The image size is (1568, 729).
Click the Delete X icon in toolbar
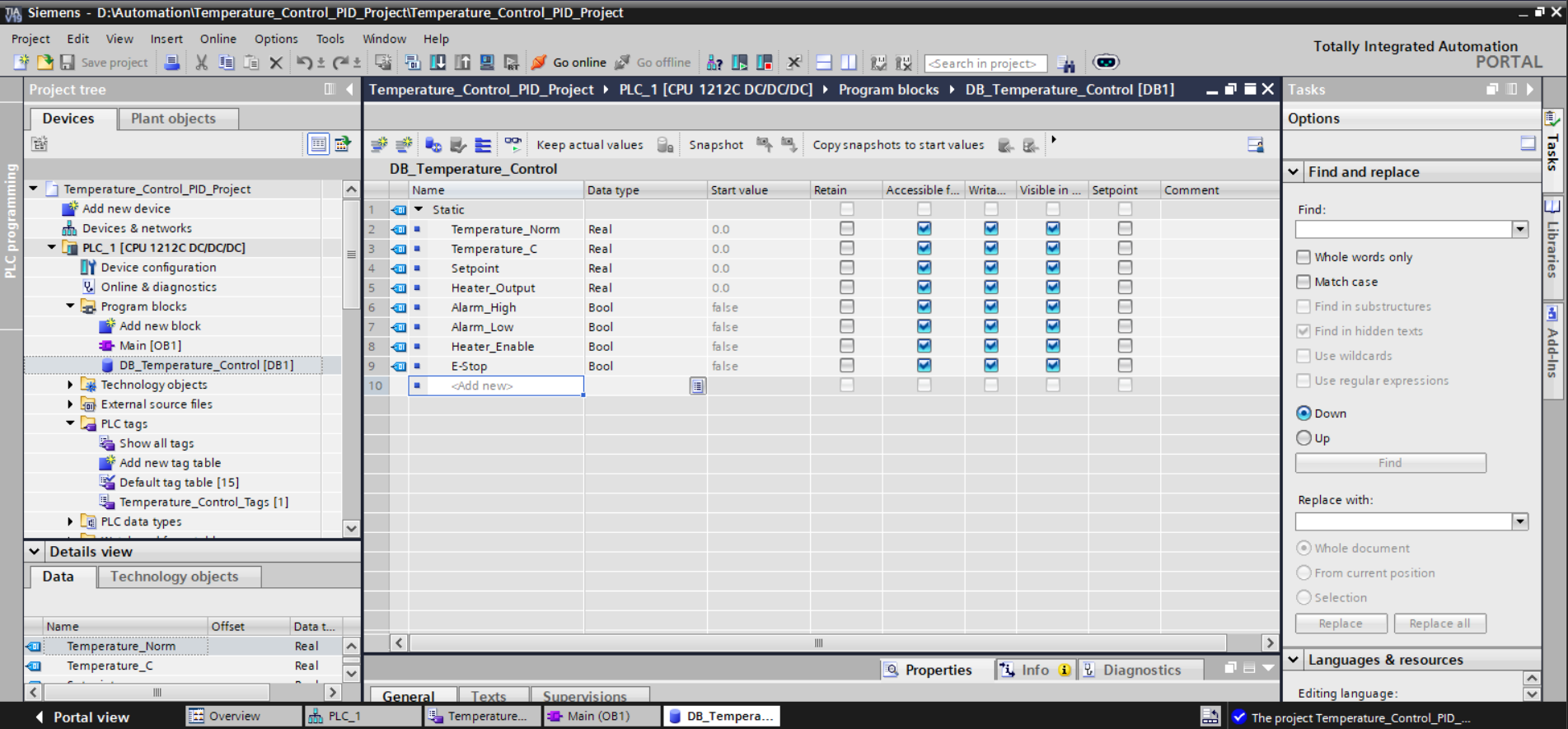[276, 63]
